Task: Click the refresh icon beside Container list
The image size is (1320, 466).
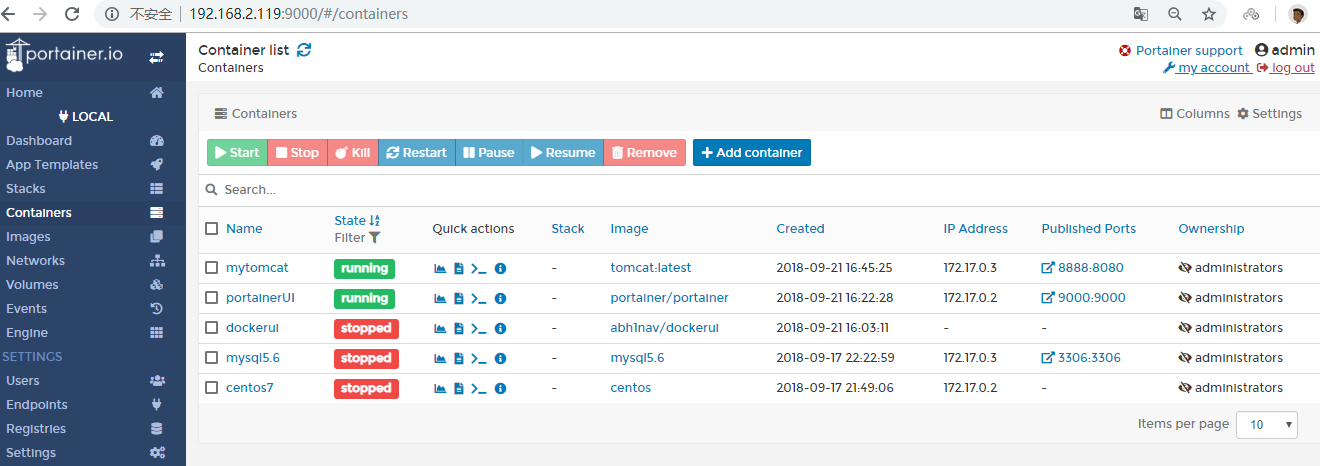Action: tap(304, 50)
